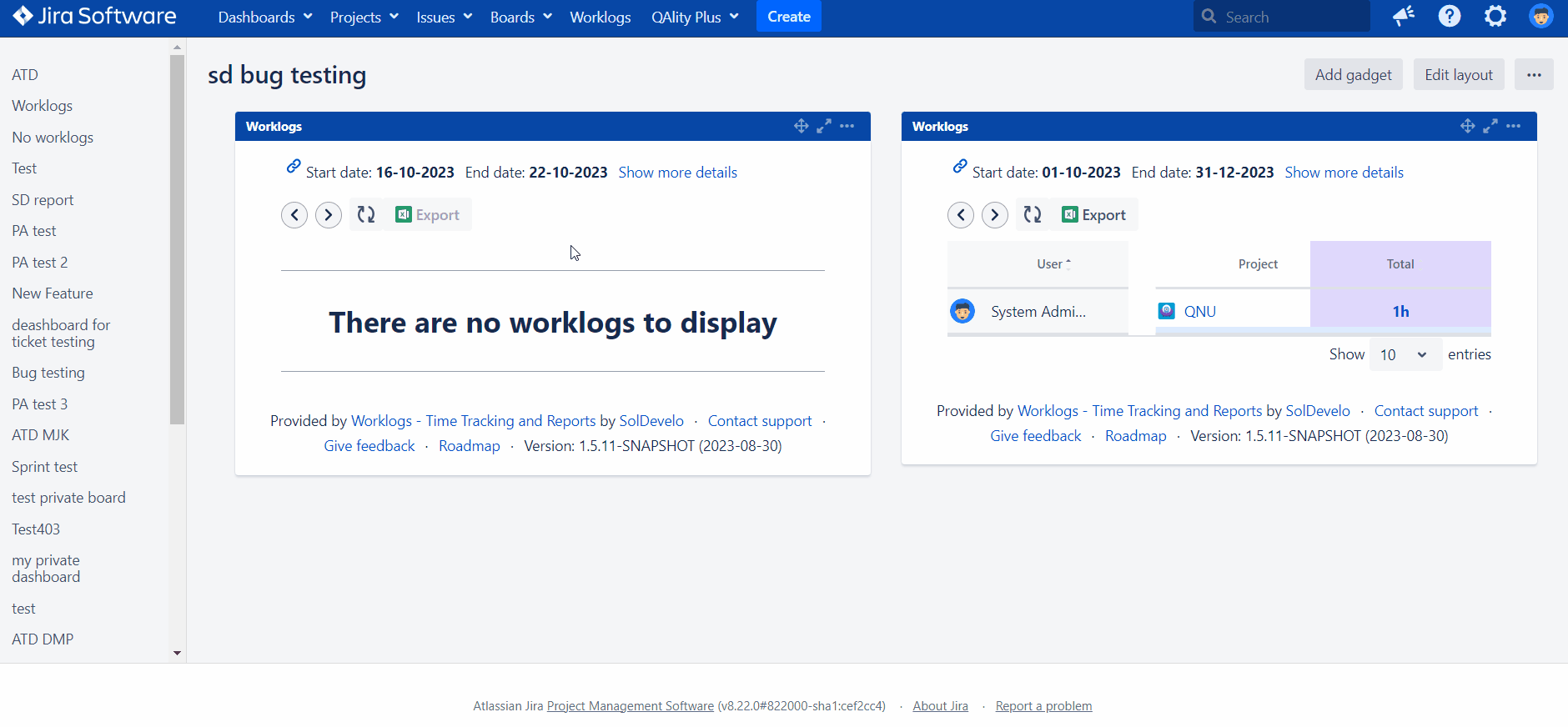Select the ATD dashboard in sidebar

click(x=25, y=75)
